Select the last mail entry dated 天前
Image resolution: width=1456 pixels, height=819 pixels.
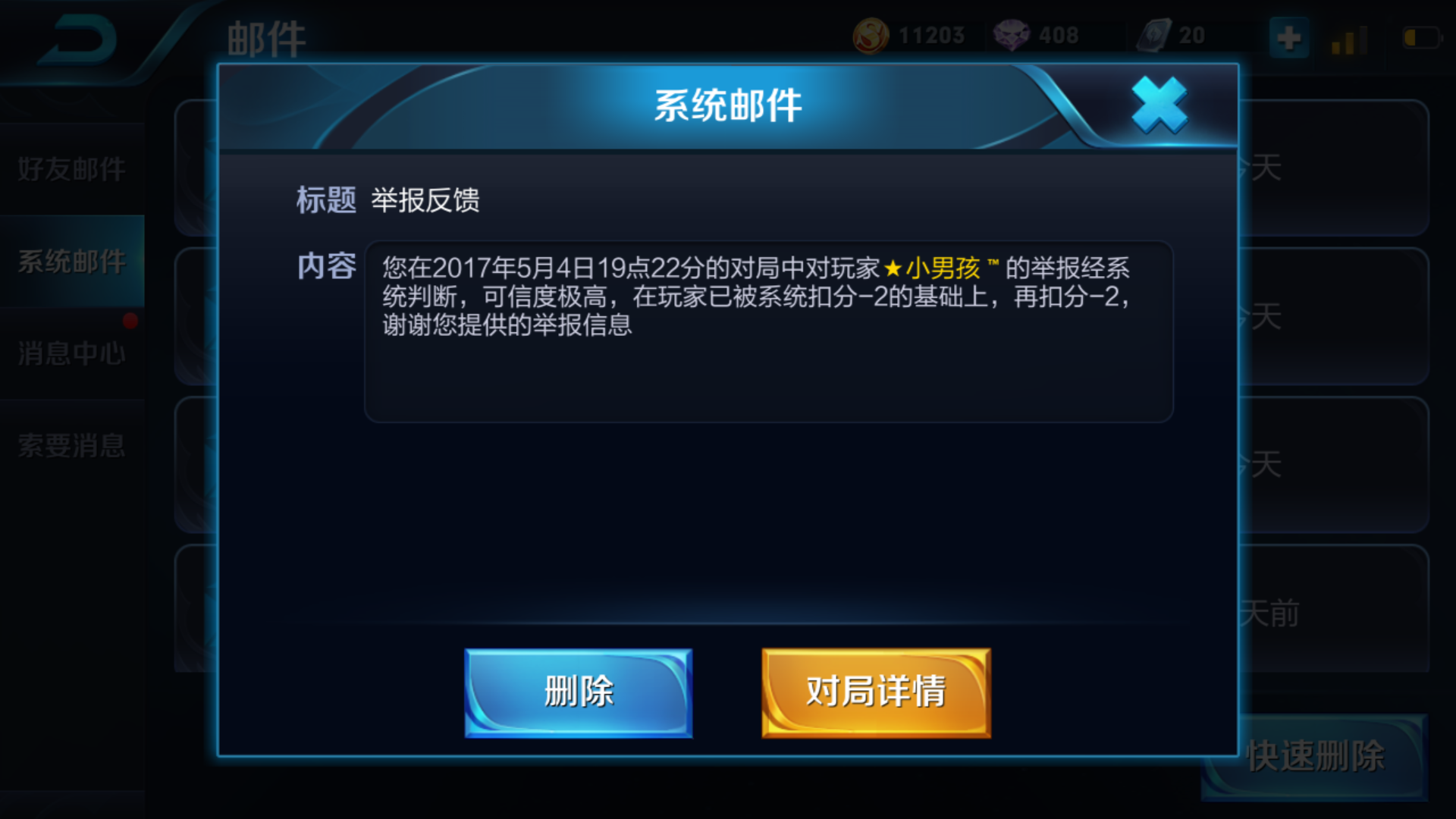802,608
